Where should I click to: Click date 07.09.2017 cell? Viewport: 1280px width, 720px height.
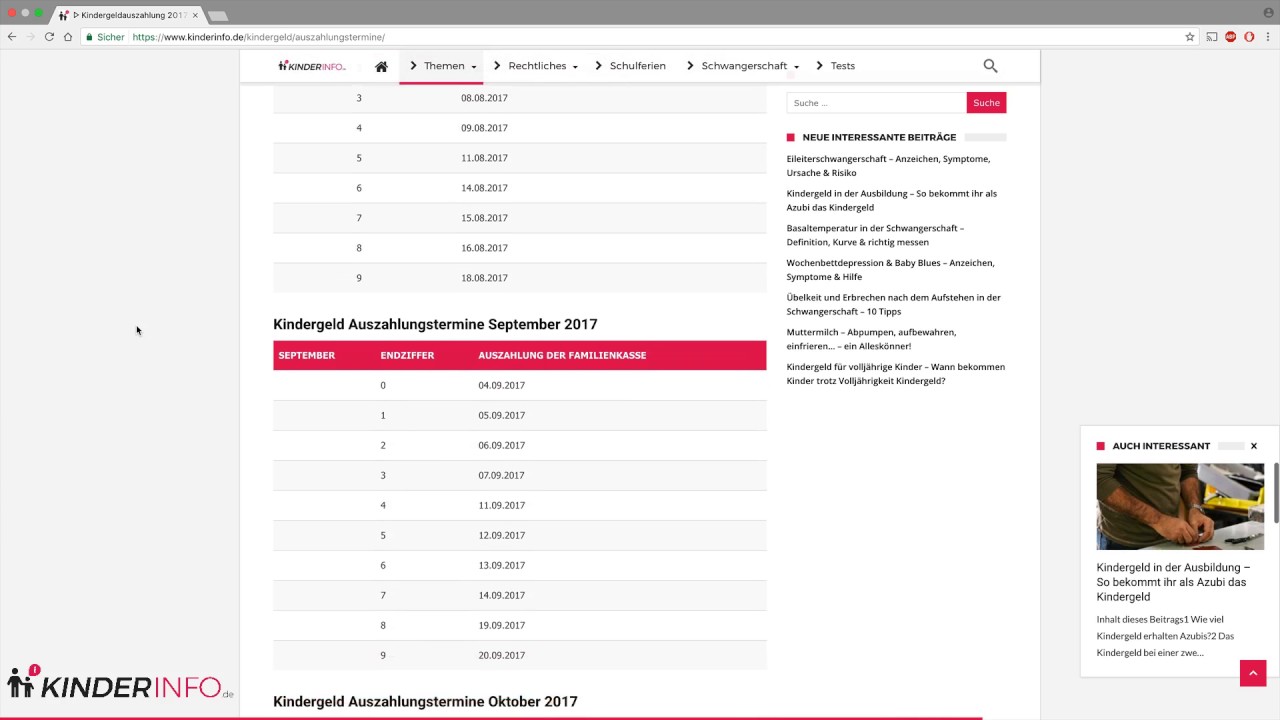pyautogui.click(x=501, y=475)
